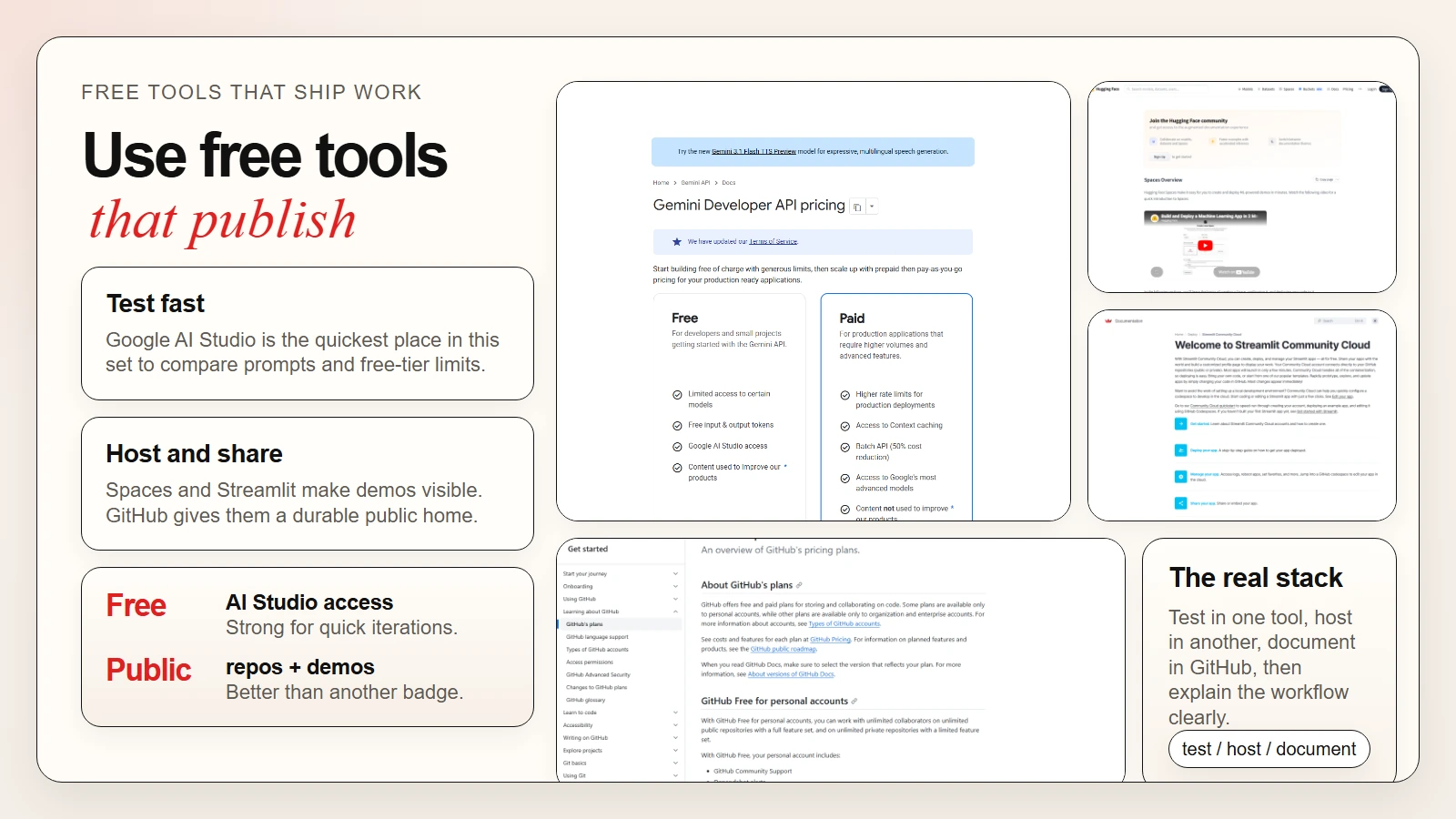
Task: Click check icon beside Access to Google's most advanced models
Action: pos(845,478)
